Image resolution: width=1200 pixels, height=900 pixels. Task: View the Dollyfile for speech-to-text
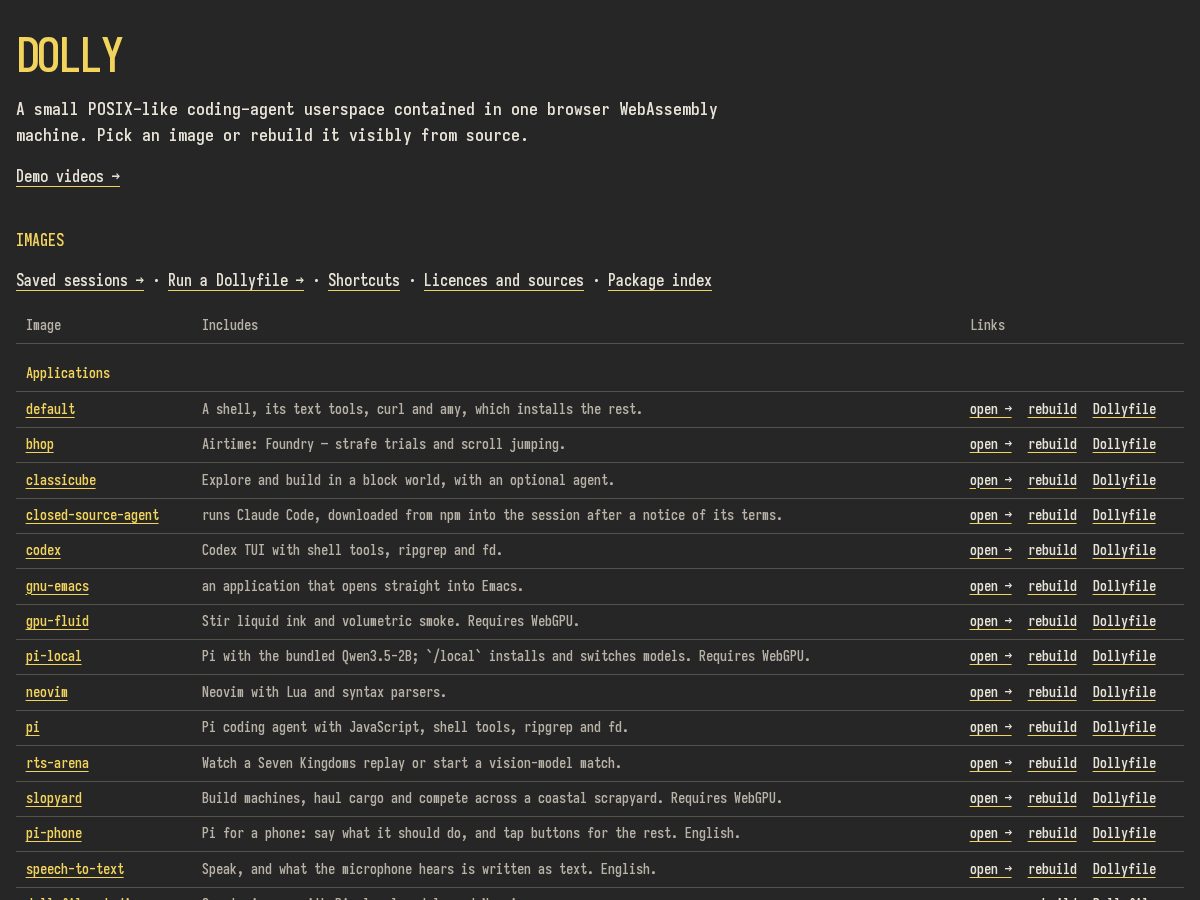pos(1124,869)
